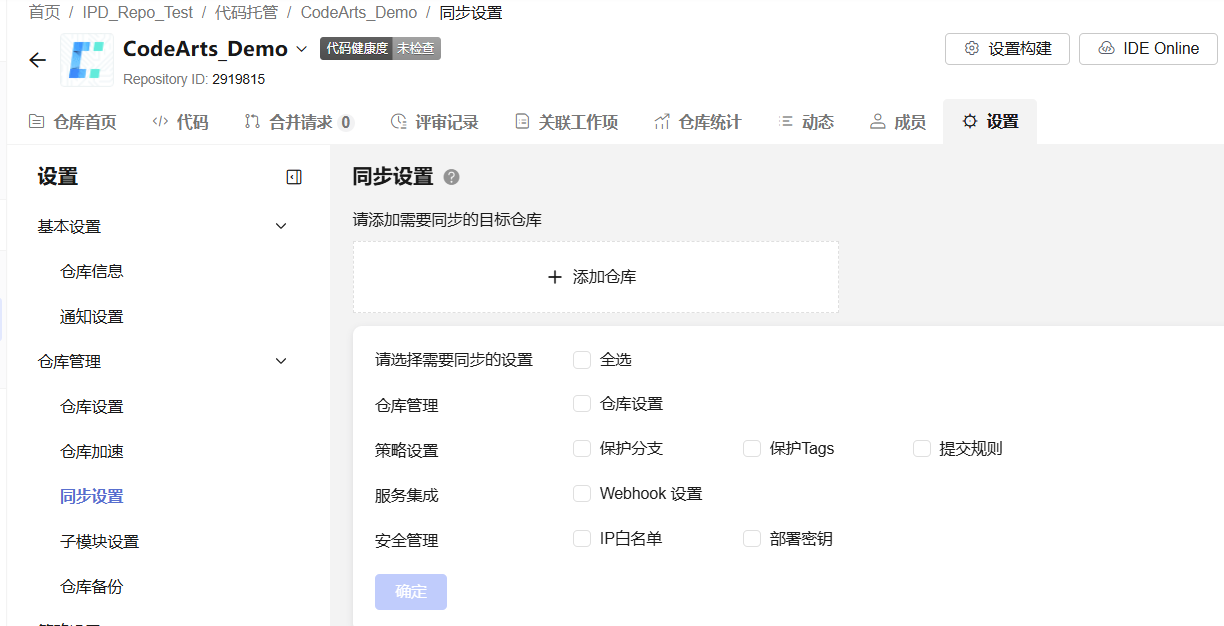Open 代码托管 breadcrumb link

246,13
